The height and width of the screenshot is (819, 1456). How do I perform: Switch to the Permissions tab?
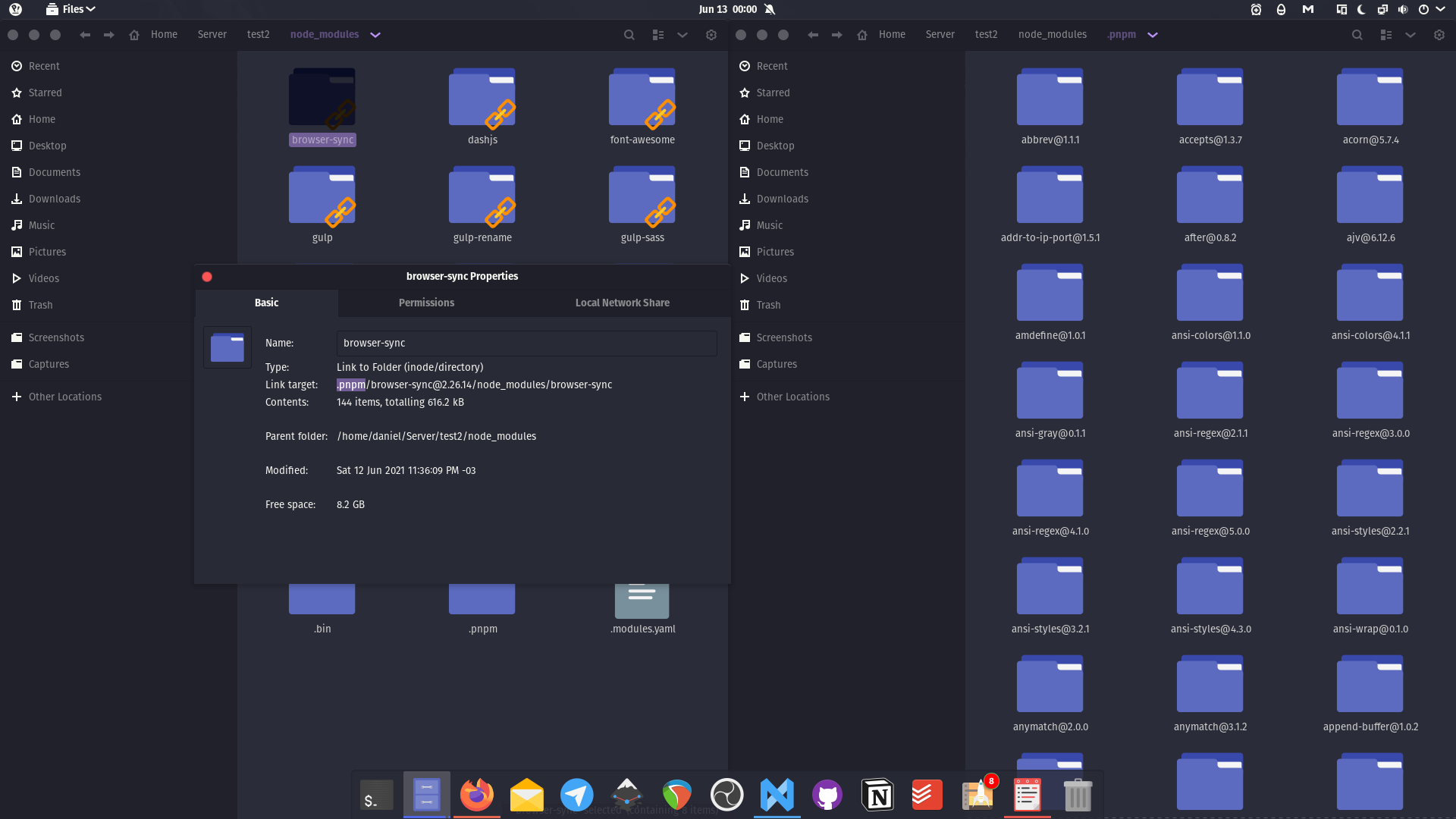tap(426, 303)
